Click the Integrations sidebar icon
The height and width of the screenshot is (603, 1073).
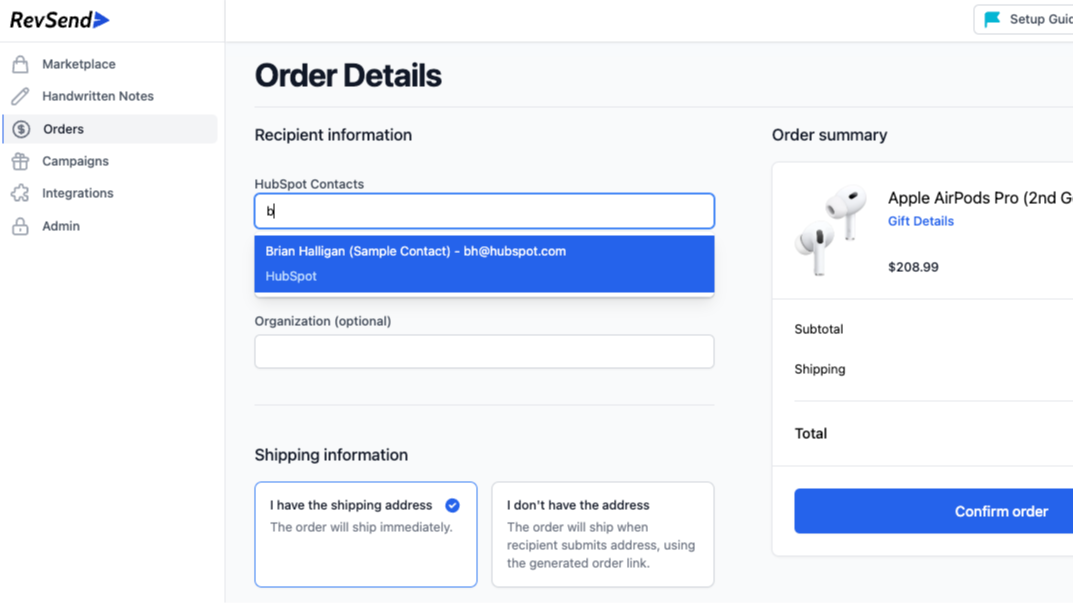coord(21,193)
